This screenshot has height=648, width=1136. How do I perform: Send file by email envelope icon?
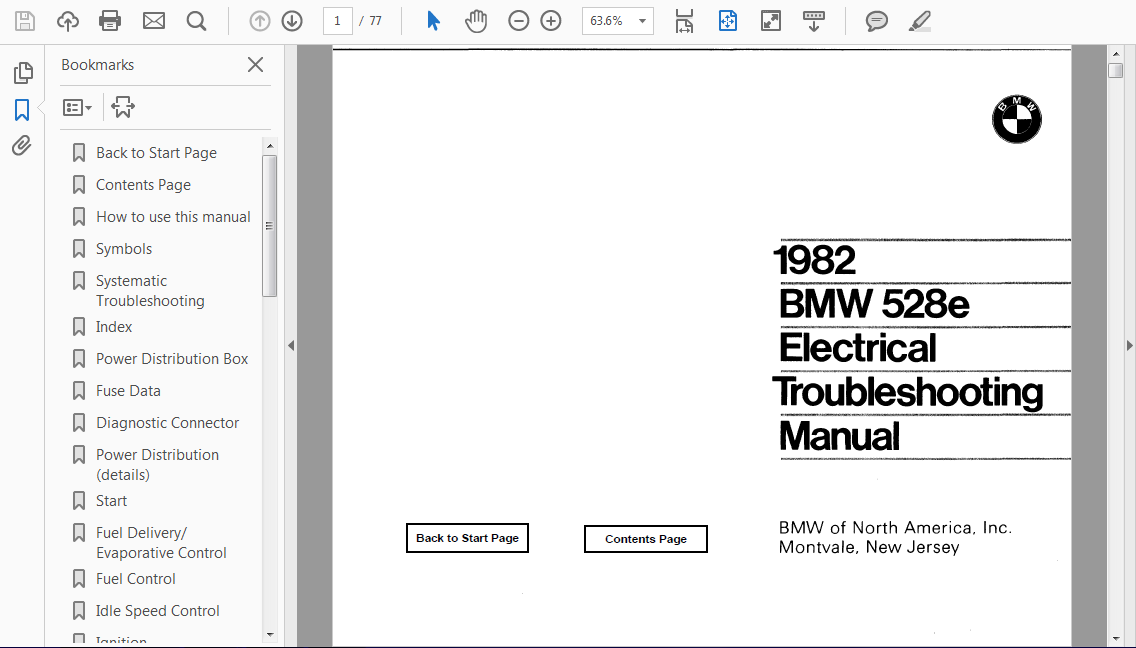(x=154, y=21)
